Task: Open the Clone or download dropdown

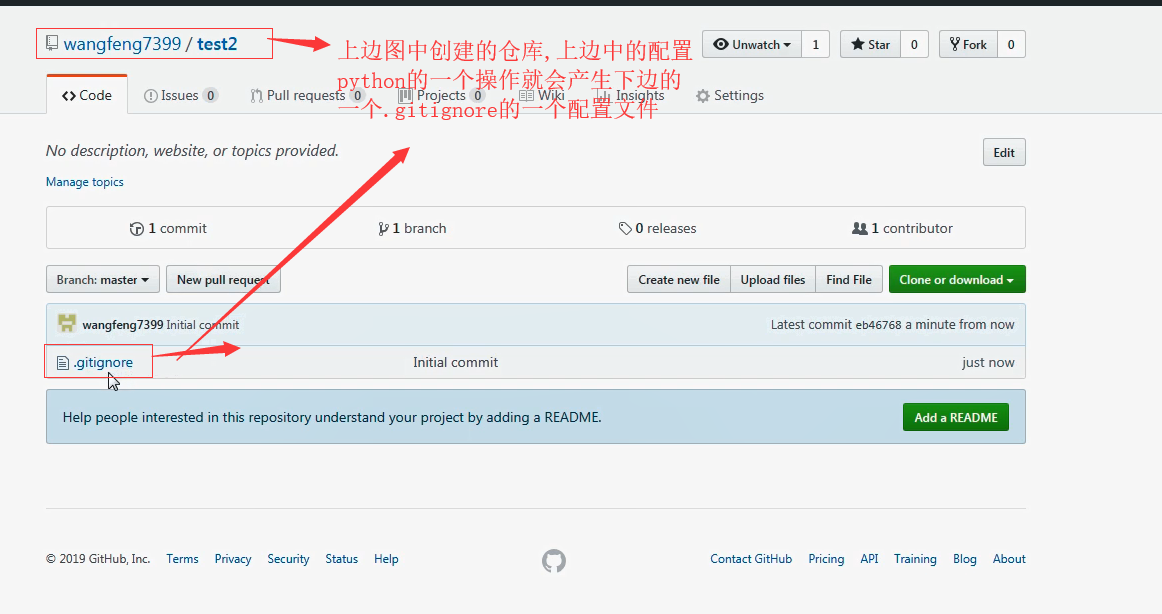Action: click(x=957, y=279)
